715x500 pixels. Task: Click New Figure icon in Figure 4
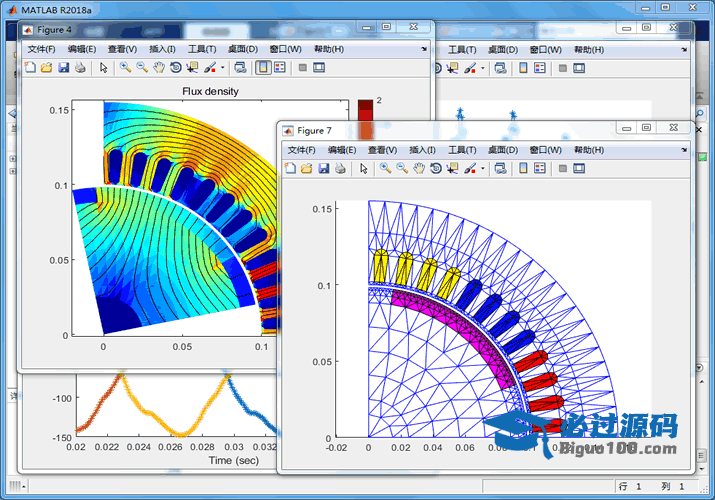(30, 68)
